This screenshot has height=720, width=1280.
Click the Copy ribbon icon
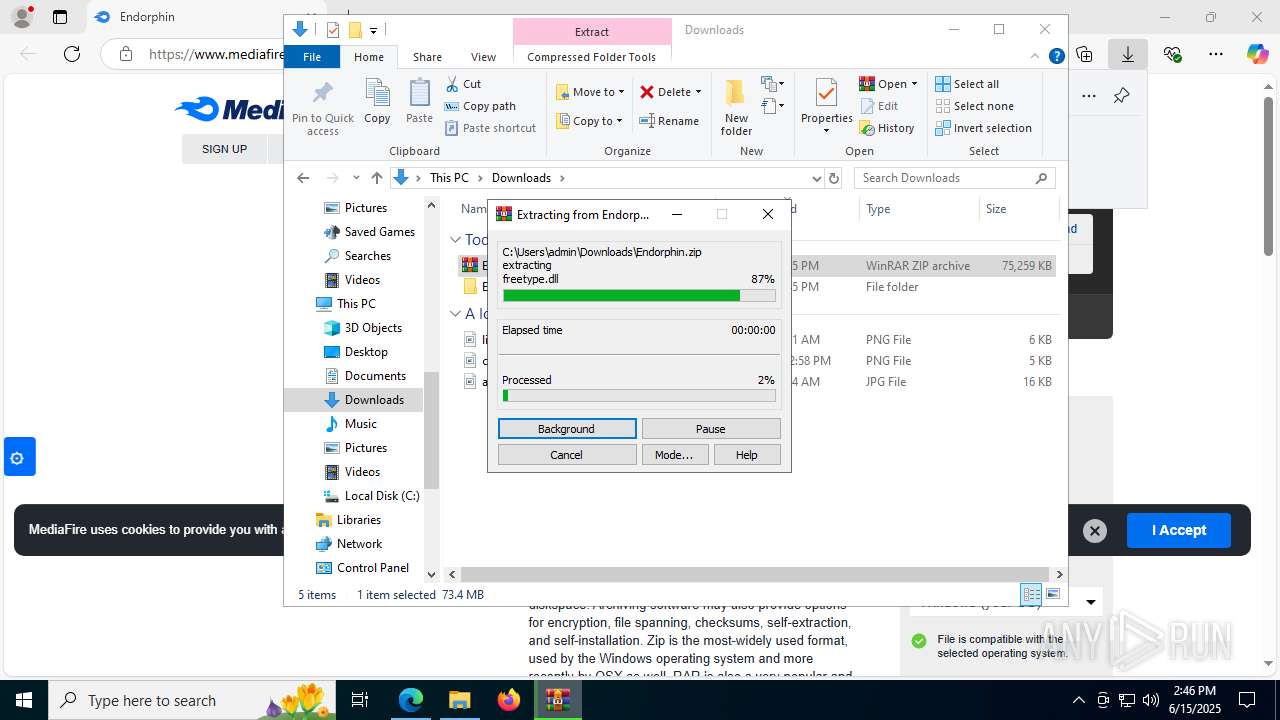(x=377, y=101)
